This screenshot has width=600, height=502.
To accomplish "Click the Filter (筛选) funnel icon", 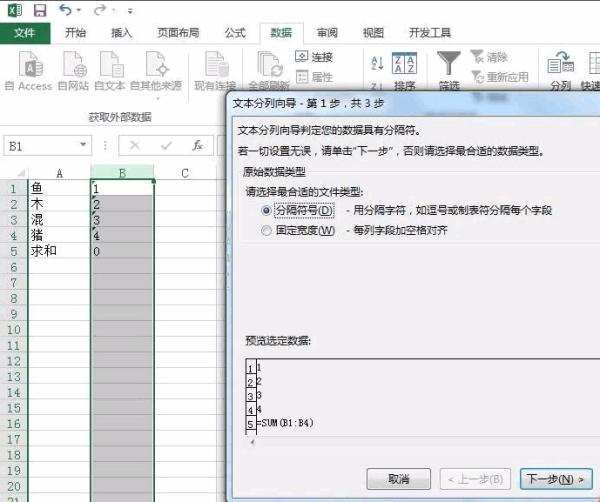I will (450, 65).
